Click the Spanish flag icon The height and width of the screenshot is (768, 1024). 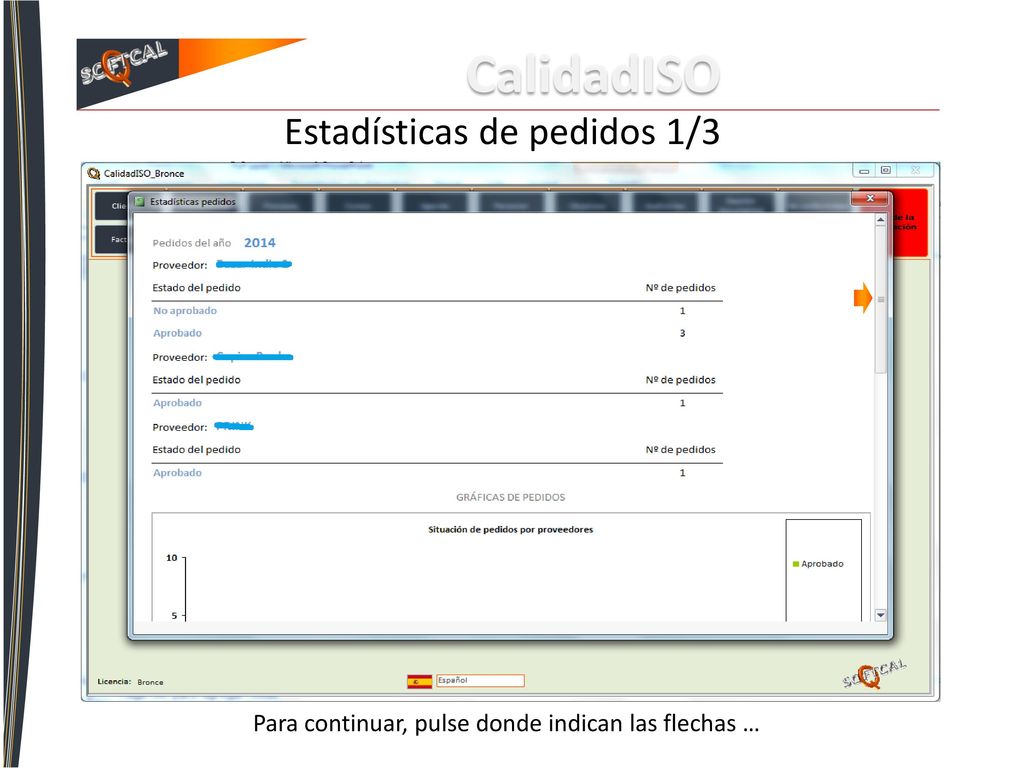click(x=419, y=682)
